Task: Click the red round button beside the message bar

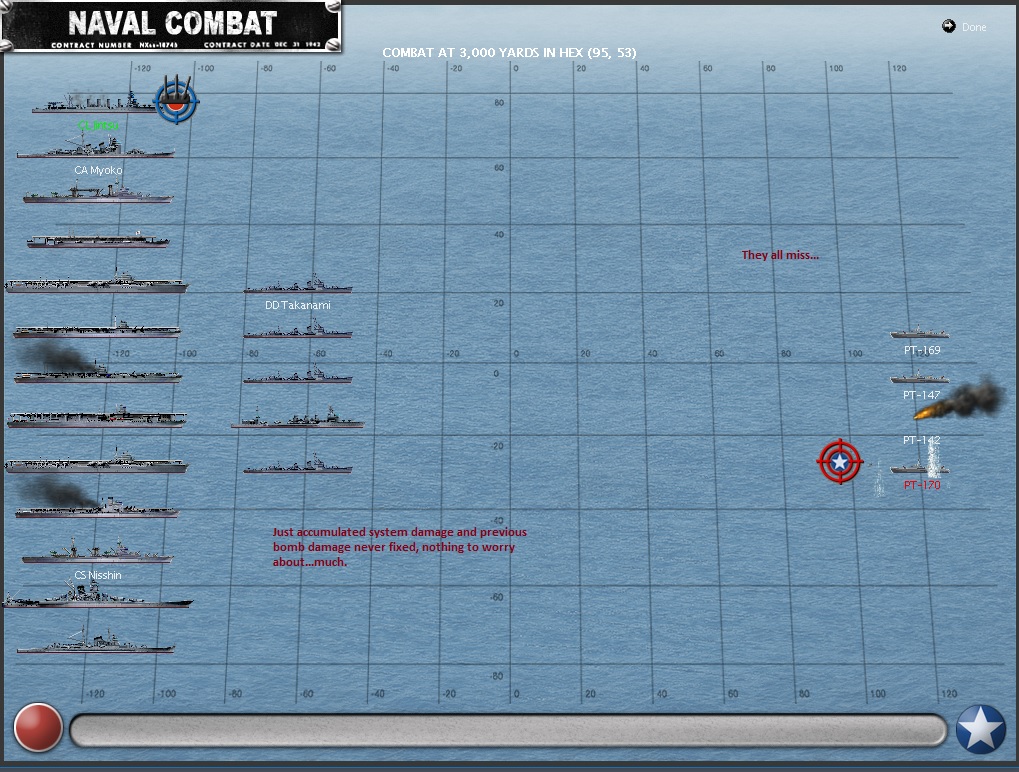Action: [38, 728]
